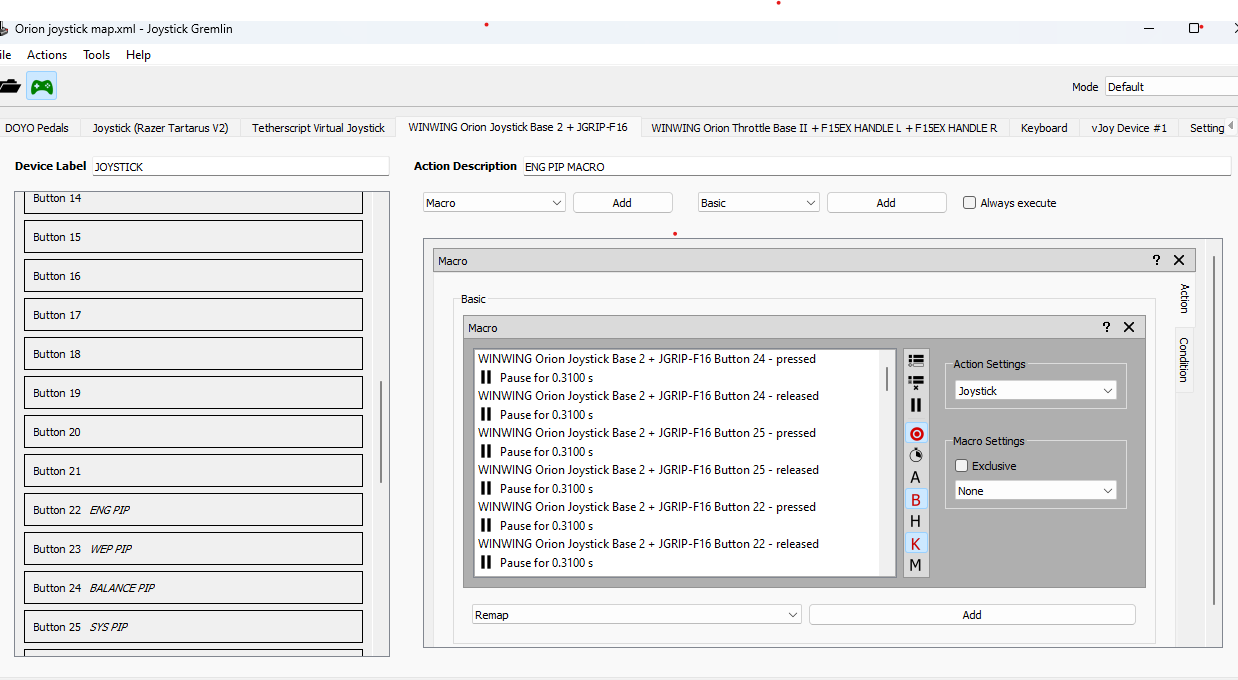Open the Basic container type dropdown
Image resolution: width=1238 pixels, height=680 pixels.
coord(759,203)
